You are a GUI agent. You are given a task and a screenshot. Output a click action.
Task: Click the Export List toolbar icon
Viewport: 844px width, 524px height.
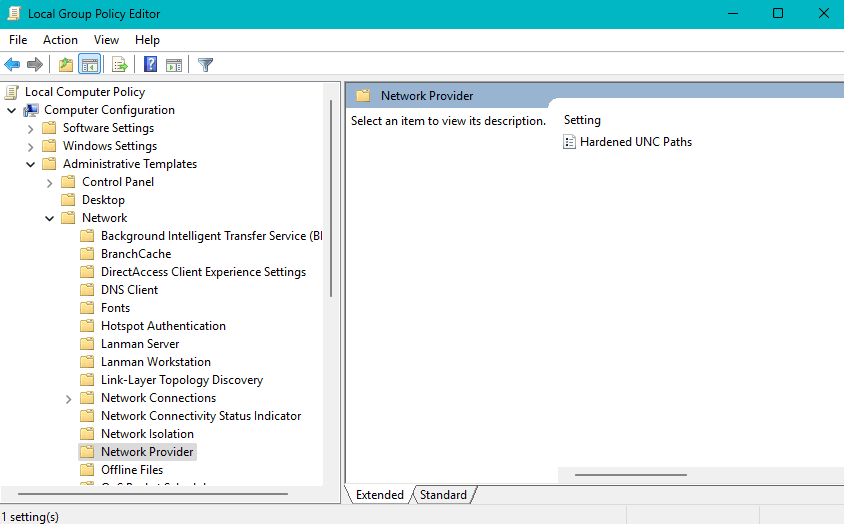(119, 65)
